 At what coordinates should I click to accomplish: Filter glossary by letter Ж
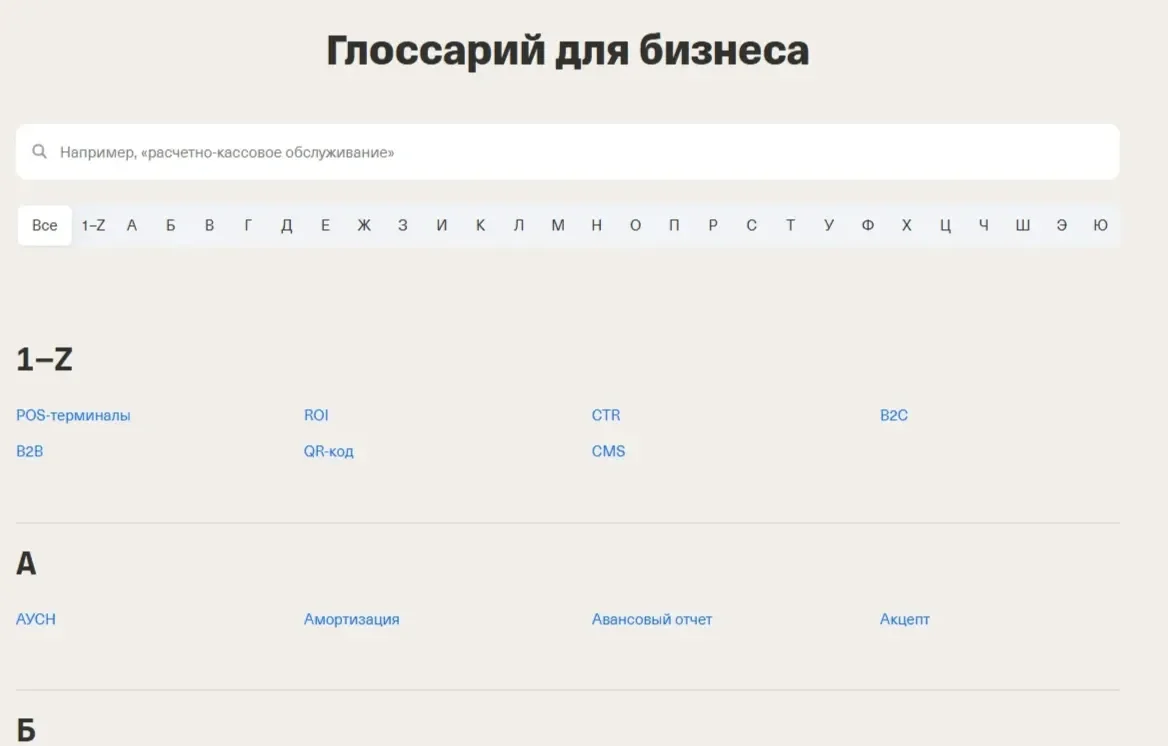[364, 225]
